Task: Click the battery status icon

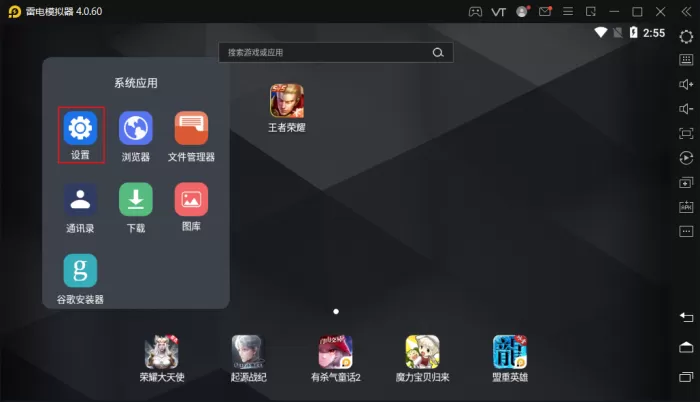Action: (633, 32)
